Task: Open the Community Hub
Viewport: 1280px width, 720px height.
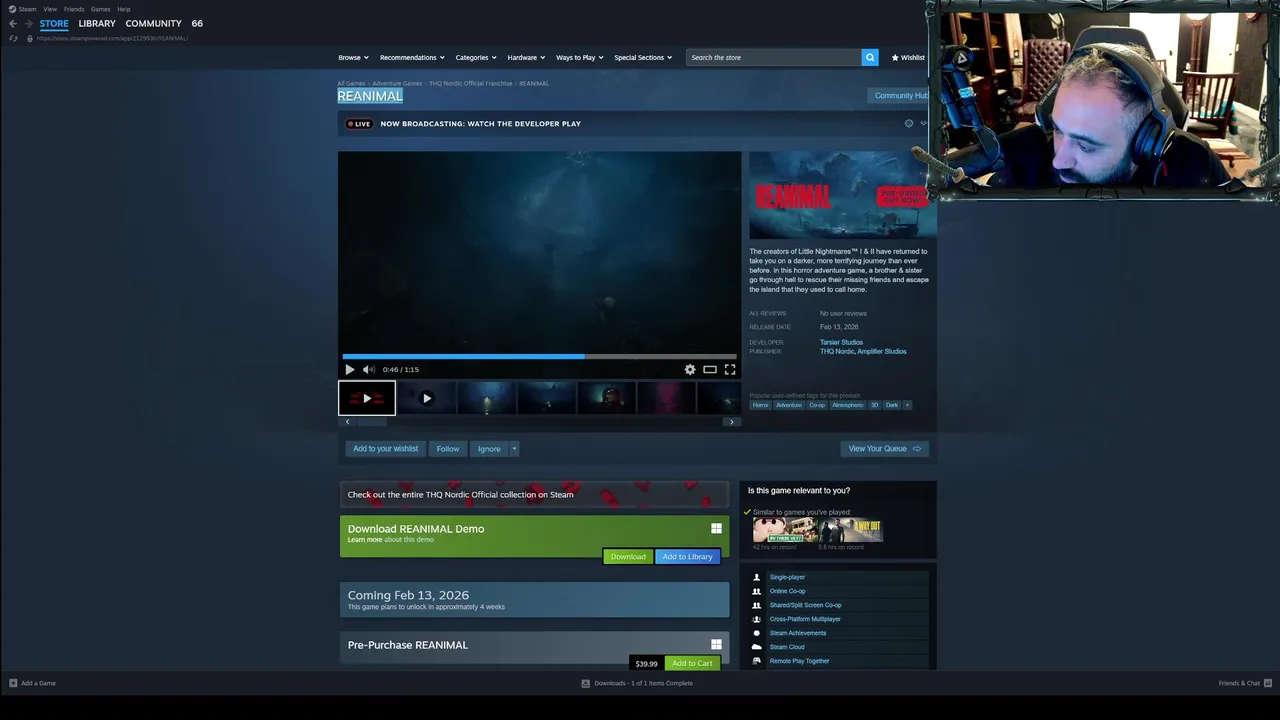Action: pos(901,95)
